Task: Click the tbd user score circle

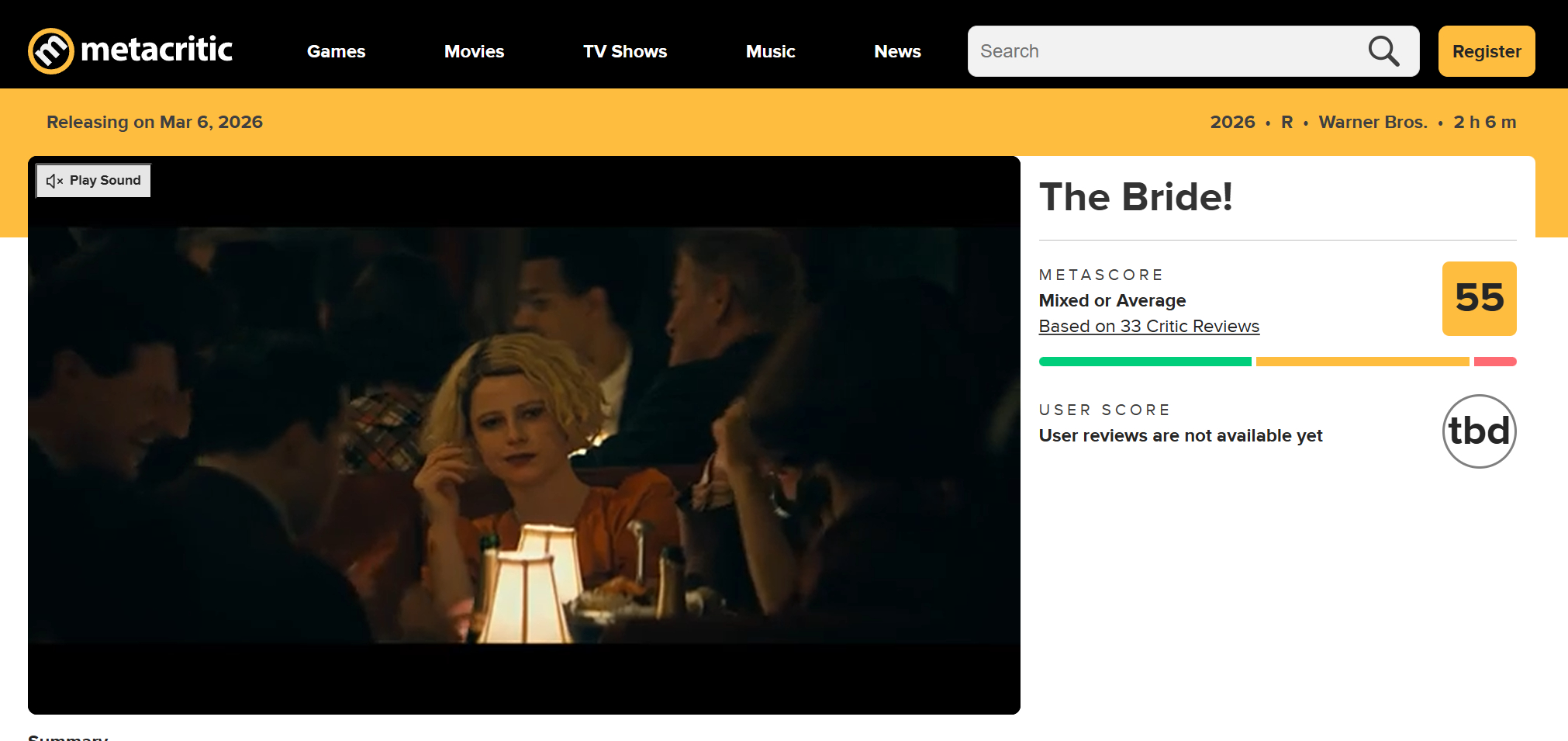Action: (x=1479, y=431)
